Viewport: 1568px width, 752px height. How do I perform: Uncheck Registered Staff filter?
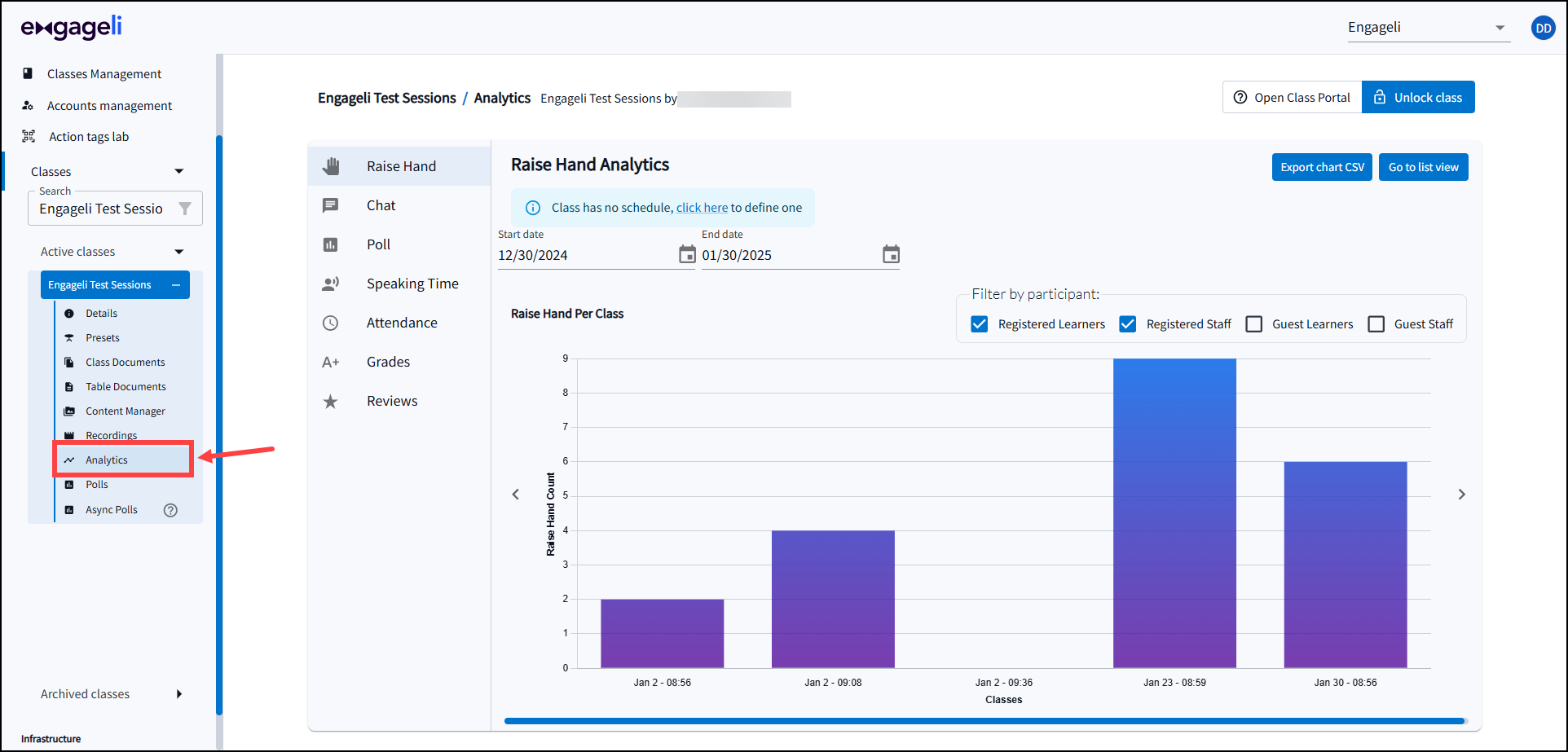pyautogui.click(x=1128, y=324)
